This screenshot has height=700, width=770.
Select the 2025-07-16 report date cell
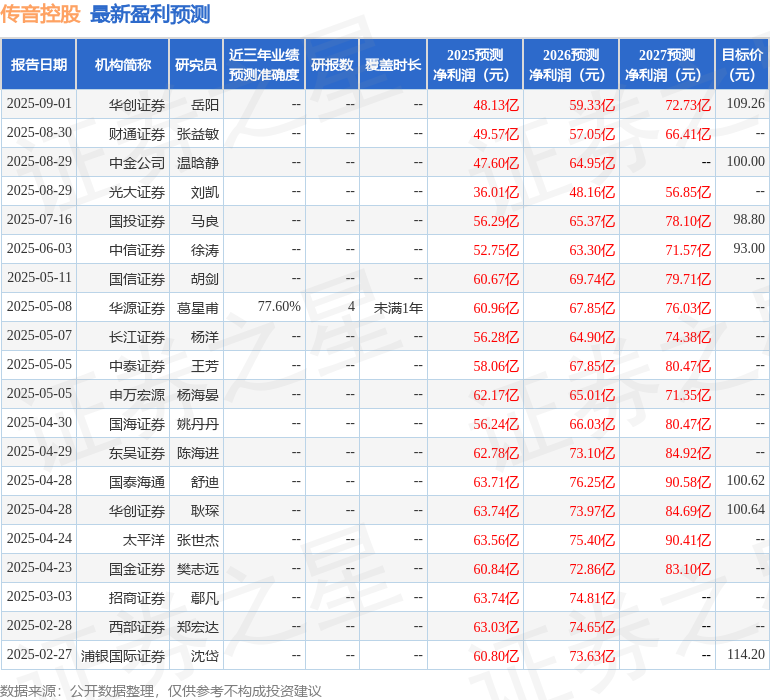tap(39, 220)
